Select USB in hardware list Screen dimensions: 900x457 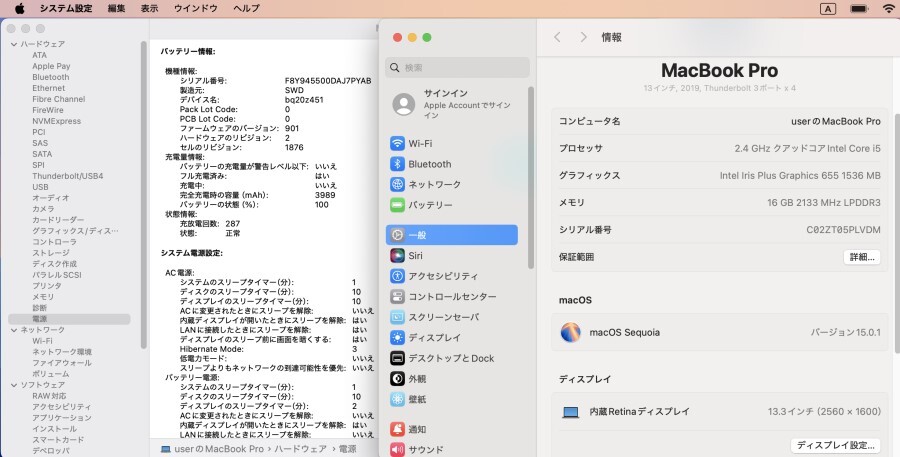(x=40, y=187)
